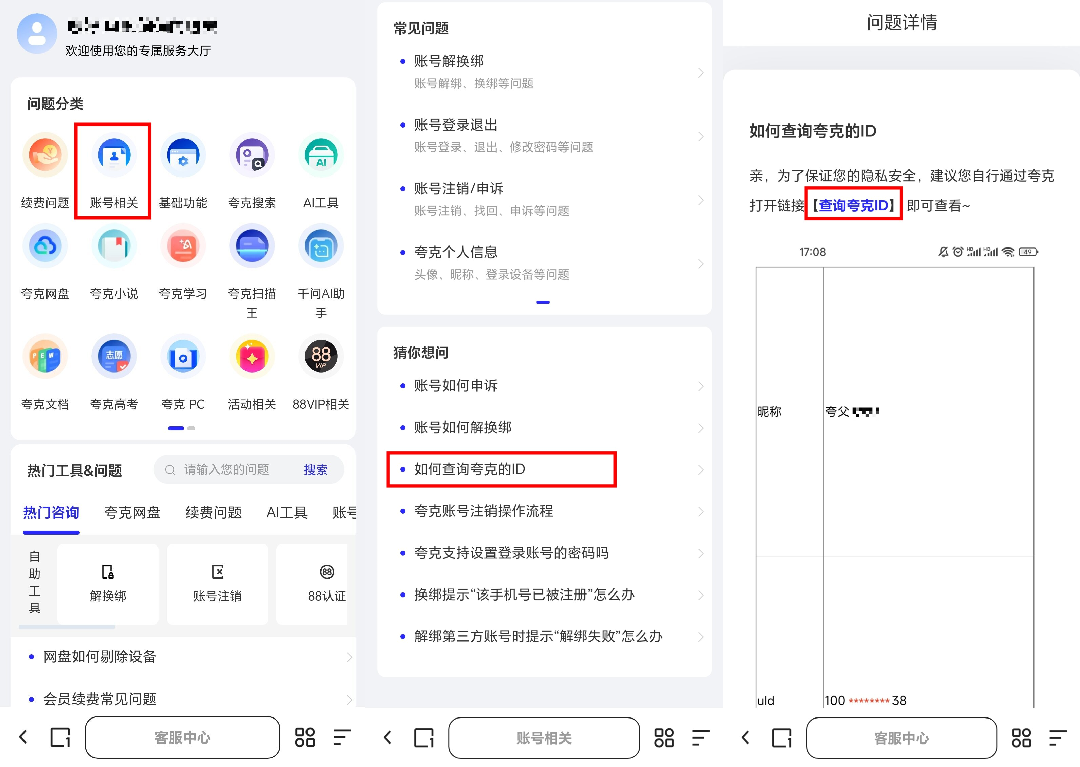Open 换绑提示"该手机号已被注册"怎么办 question
Viewport: 1080px width, 767px height.
(x=523, y=595)
